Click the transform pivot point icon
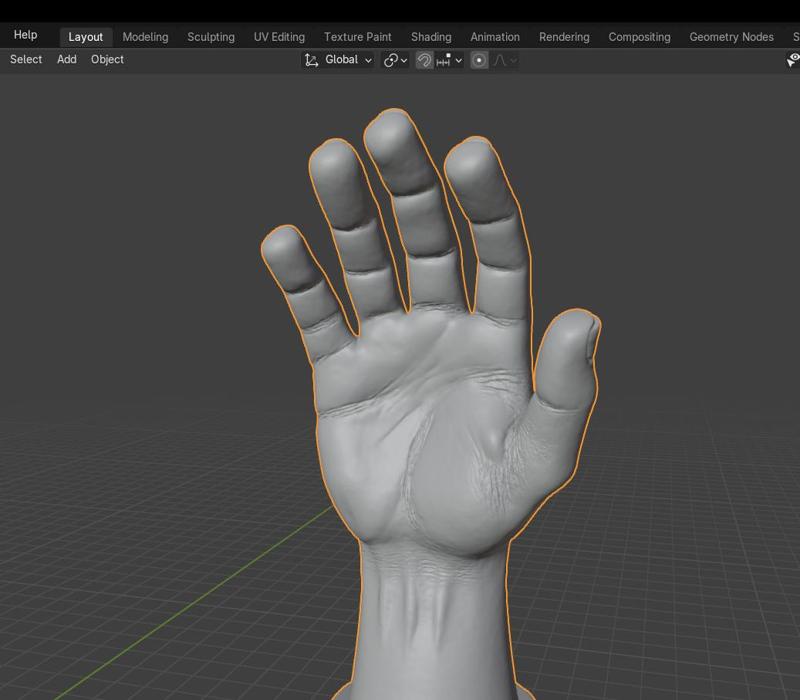 [x=393, y=59]
